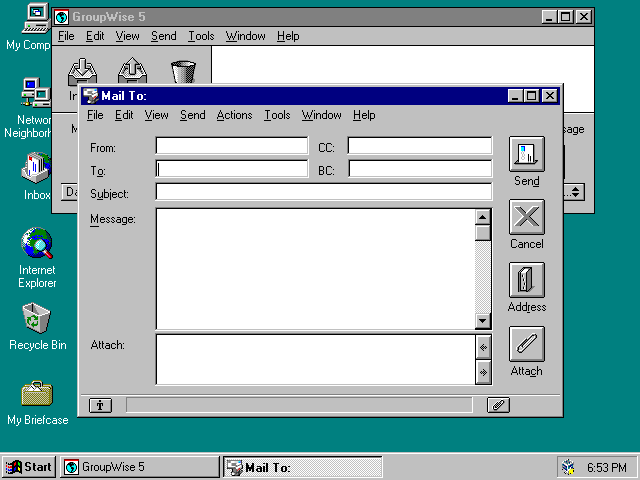The height and width of the screenshot is (480, 640).
Task: Click the 6:53 PM clock
Action: coord(607,467)
